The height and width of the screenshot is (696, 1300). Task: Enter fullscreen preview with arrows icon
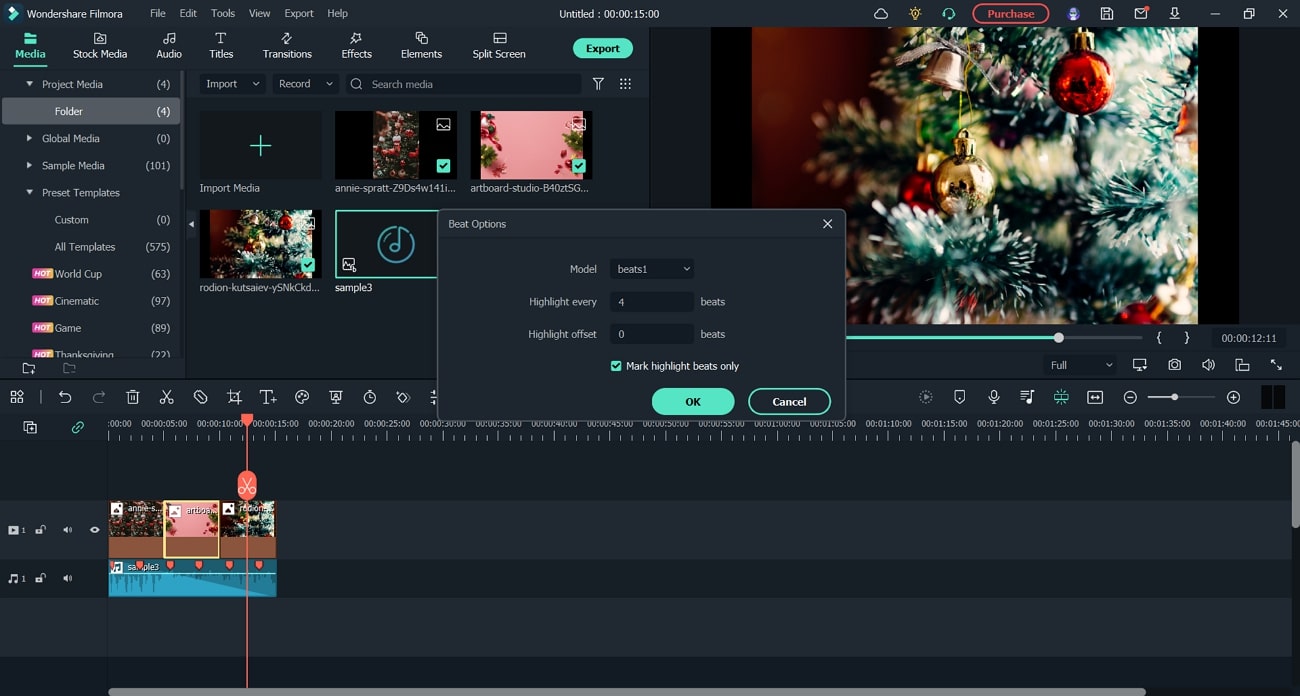pos(1276,365)
